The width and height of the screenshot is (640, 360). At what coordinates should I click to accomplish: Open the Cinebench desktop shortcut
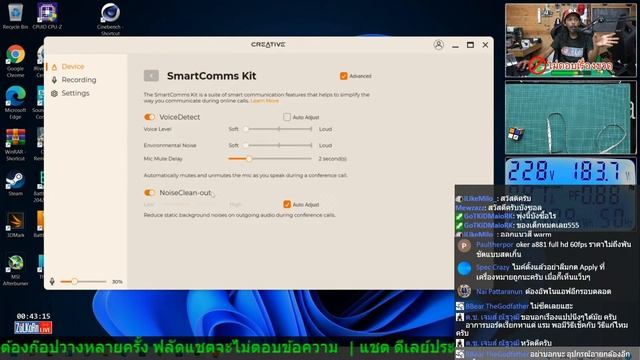click(x=110, y=19)
